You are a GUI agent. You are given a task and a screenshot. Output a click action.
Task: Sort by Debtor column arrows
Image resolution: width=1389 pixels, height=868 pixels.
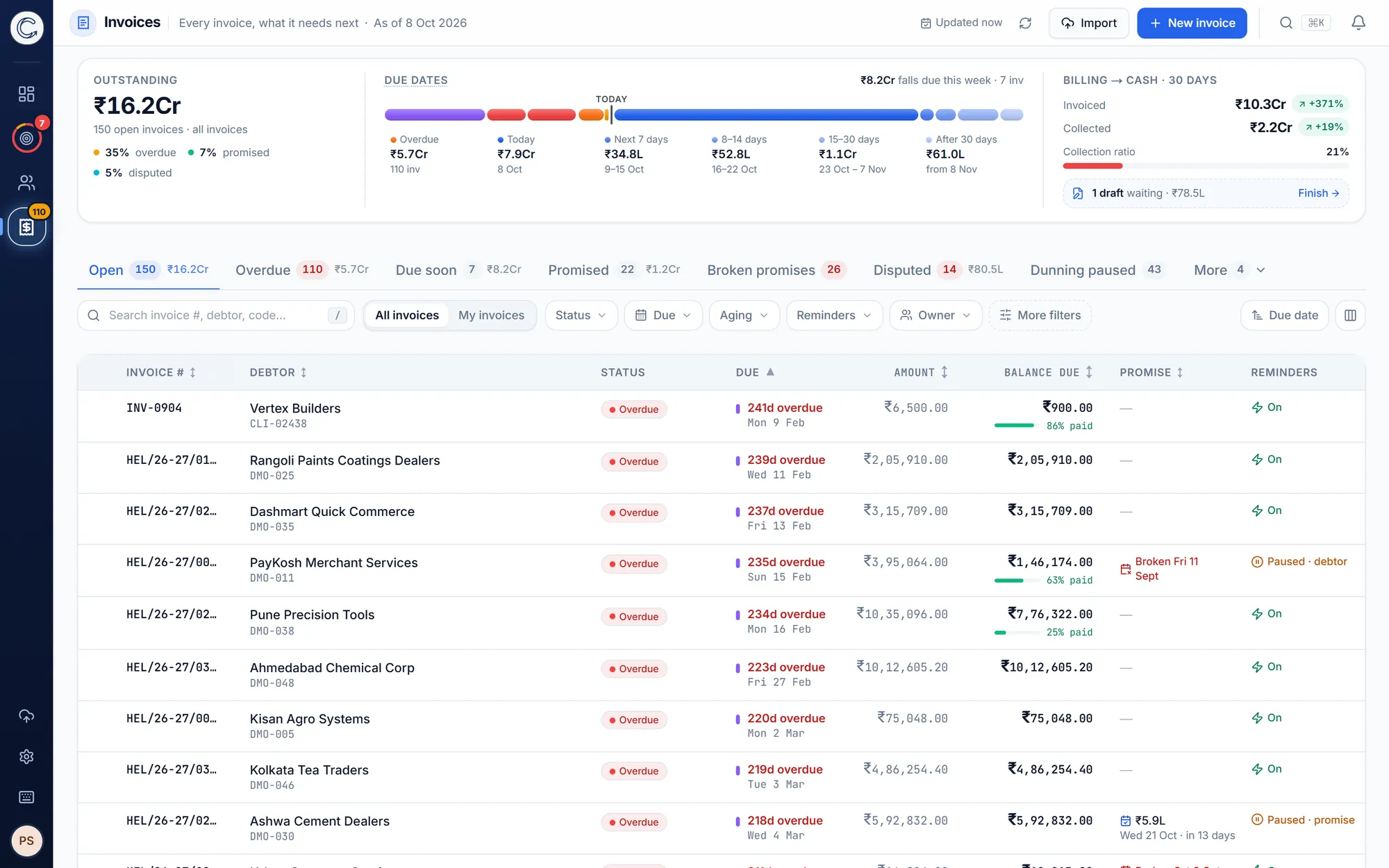tap(303, 373)
